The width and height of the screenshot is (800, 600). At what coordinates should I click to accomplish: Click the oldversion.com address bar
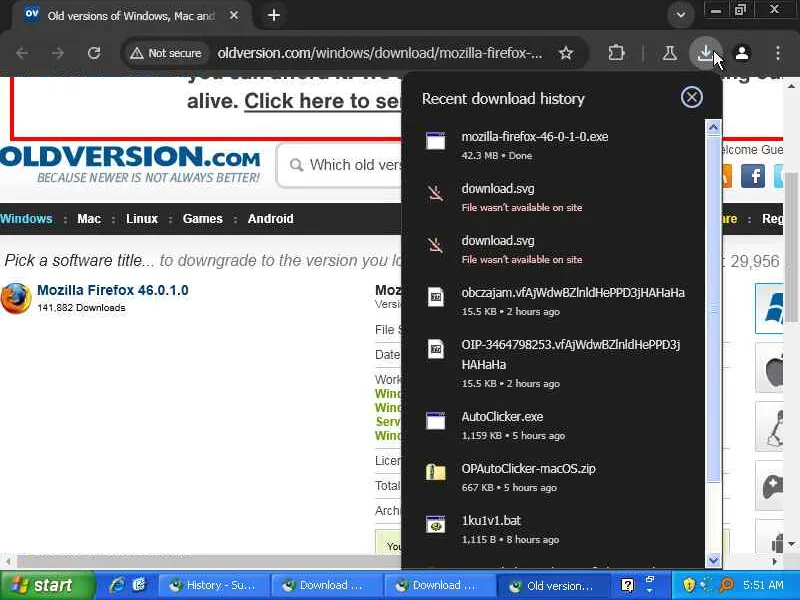pos(380,53)
